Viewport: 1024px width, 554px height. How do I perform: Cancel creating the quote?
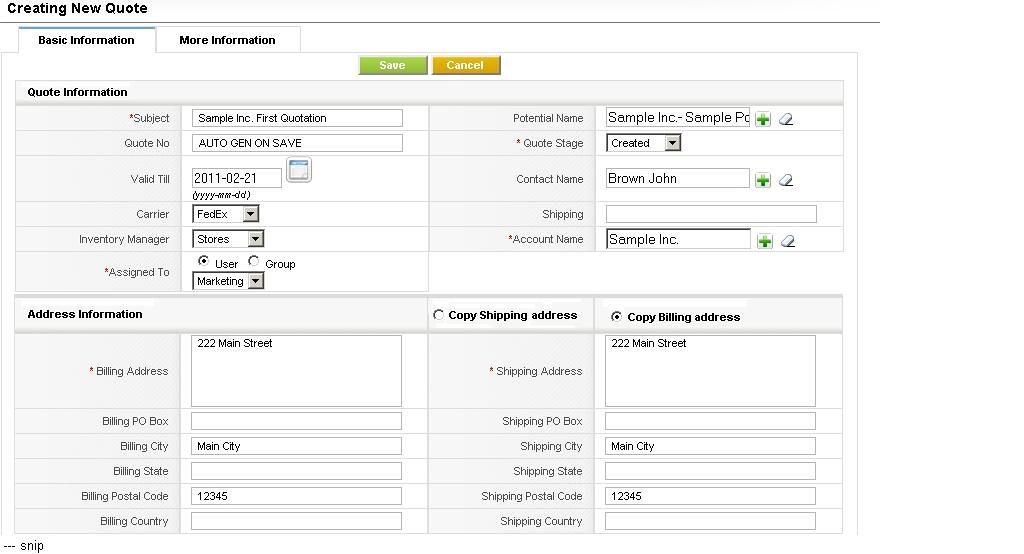(466, 65)
